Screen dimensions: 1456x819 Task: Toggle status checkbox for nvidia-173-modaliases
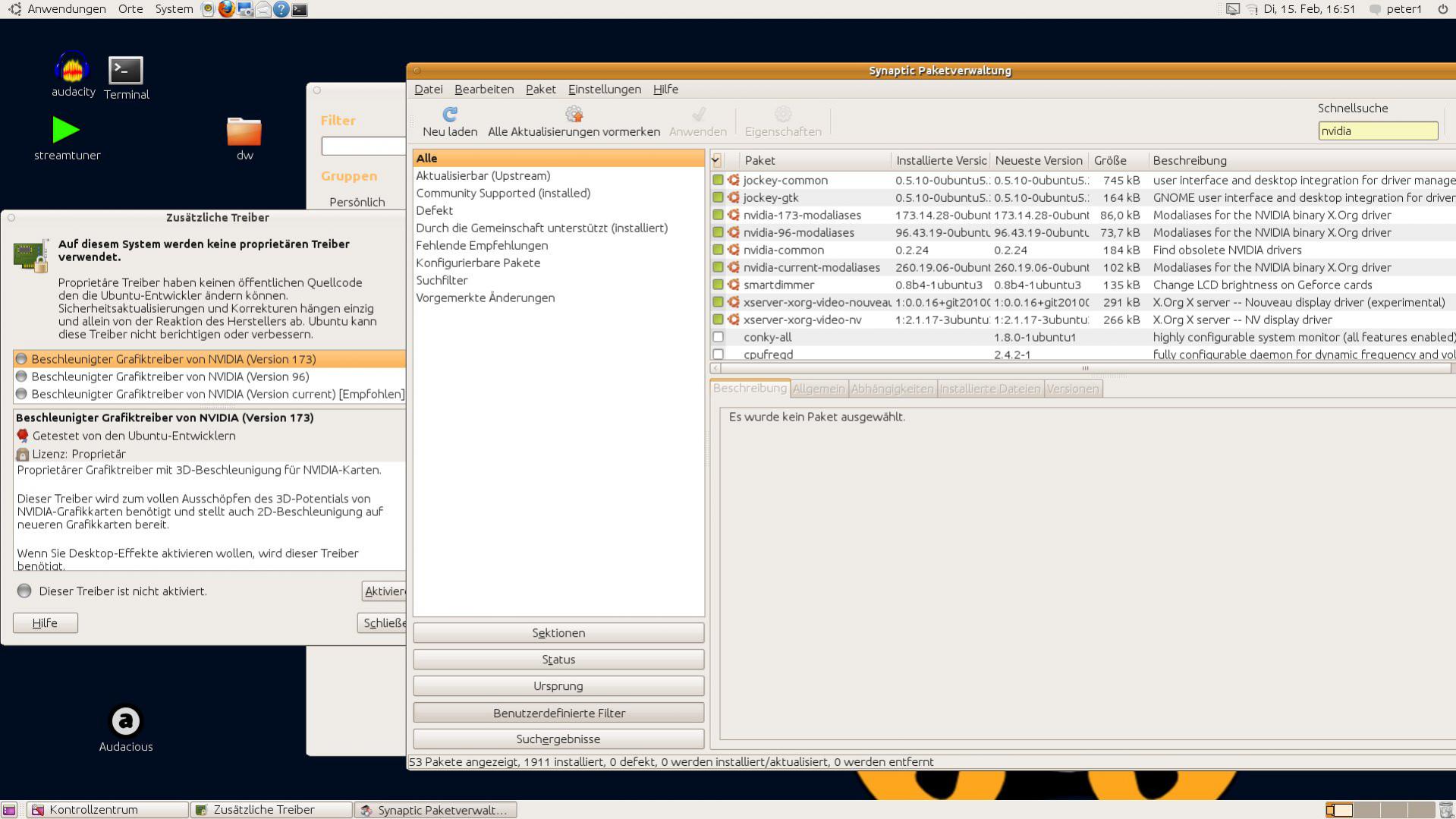coord(718,215)
